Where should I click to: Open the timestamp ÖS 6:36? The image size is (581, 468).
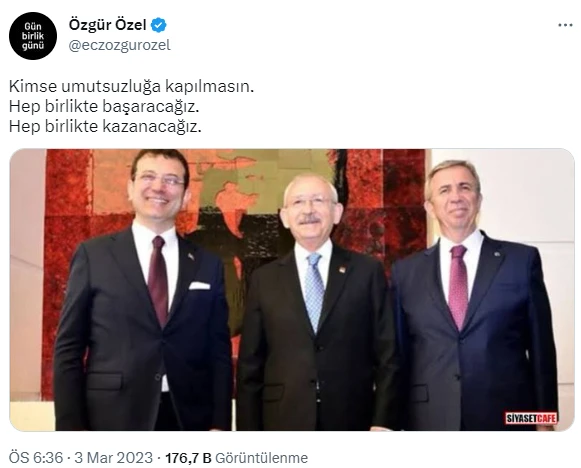[x=36, y=458]
